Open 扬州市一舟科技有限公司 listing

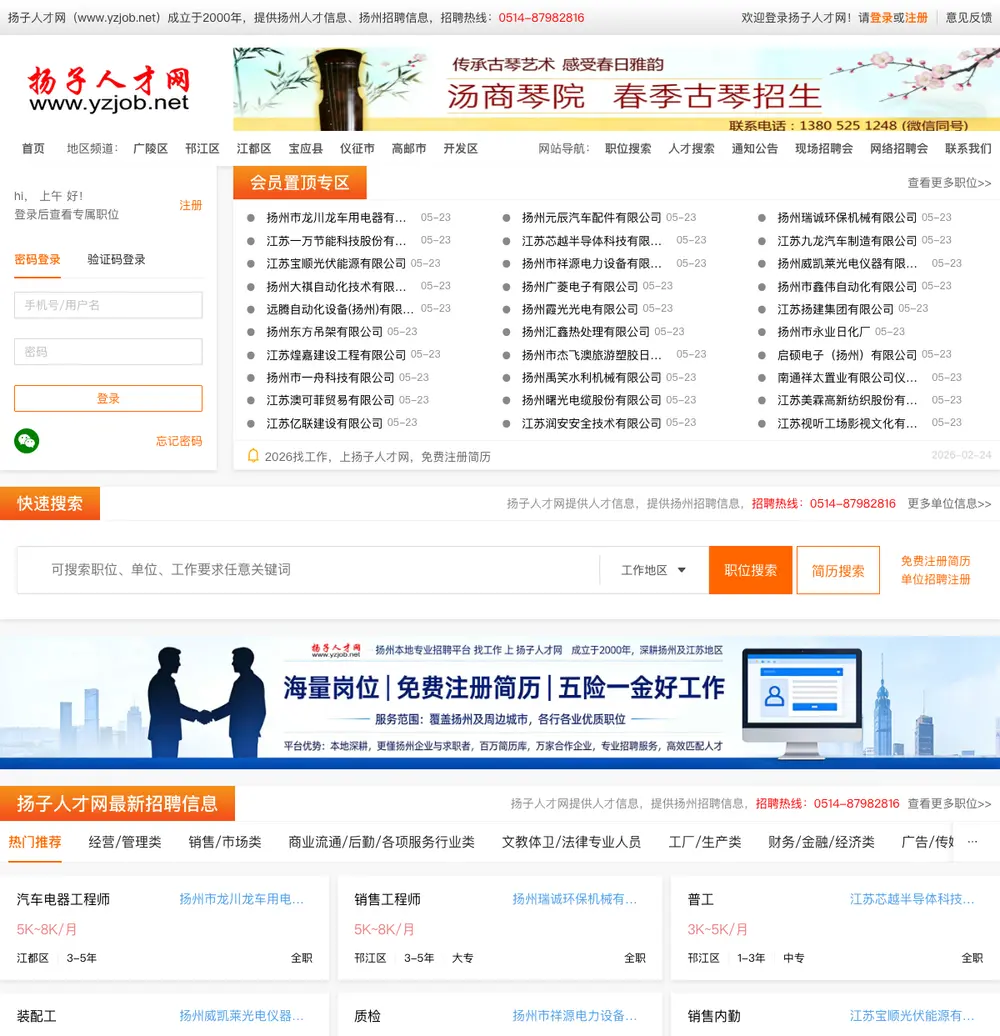(x=330, y=377)
